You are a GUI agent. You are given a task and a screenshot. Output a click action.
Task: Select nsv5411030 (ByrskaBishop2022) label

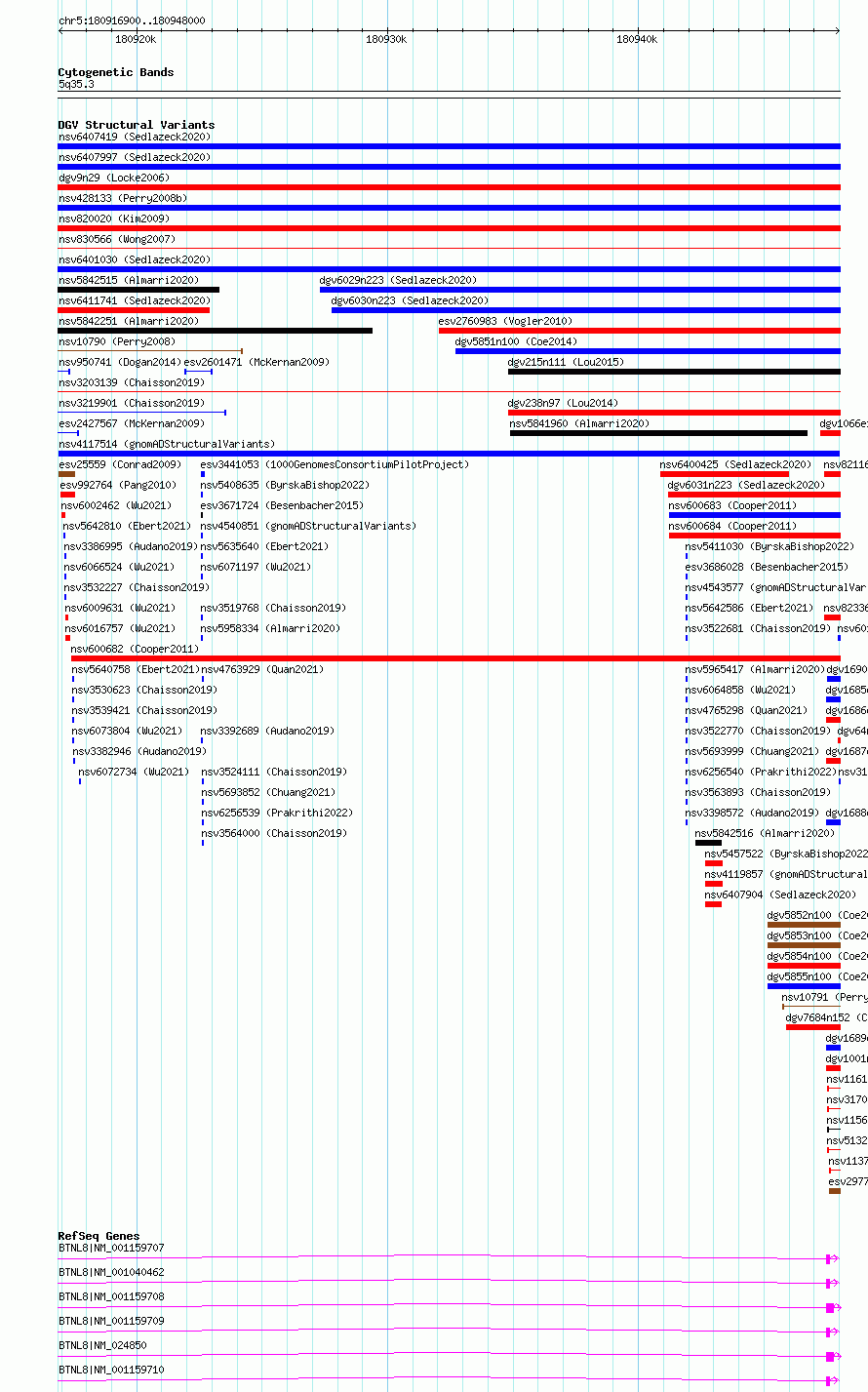(769, 546)
